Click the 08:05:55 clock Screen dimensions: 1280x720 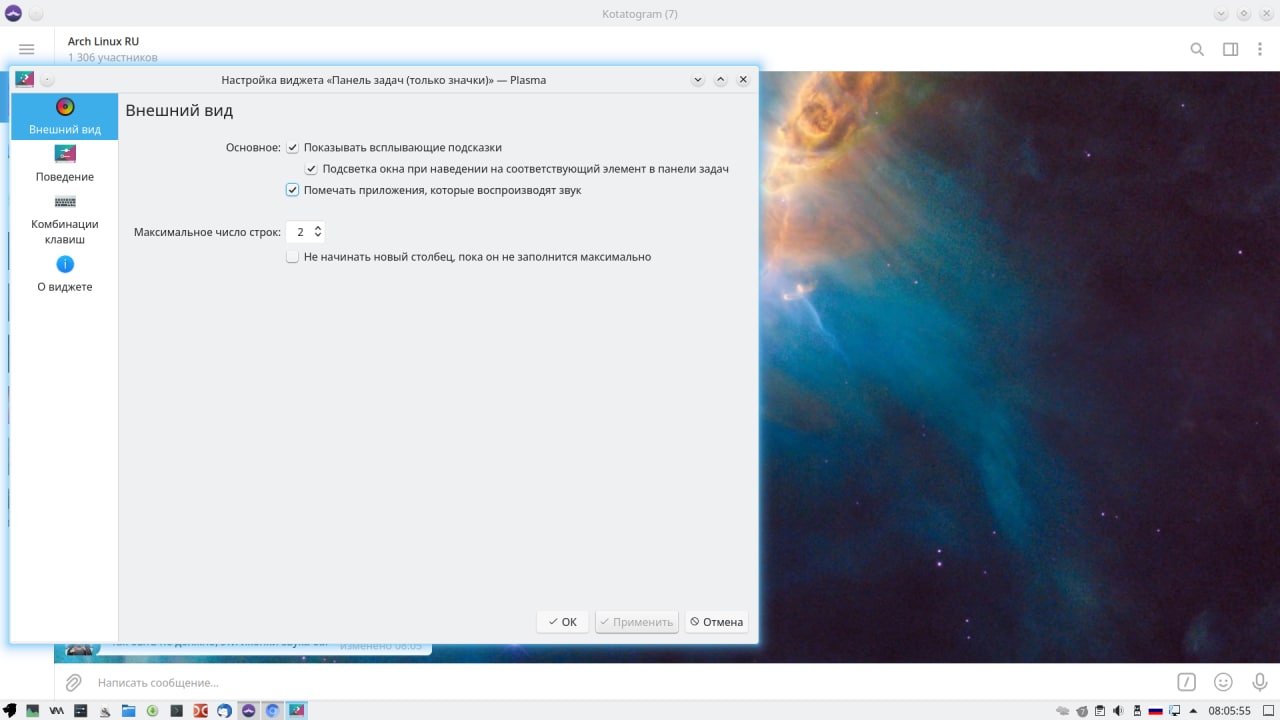pos(1229,711)
